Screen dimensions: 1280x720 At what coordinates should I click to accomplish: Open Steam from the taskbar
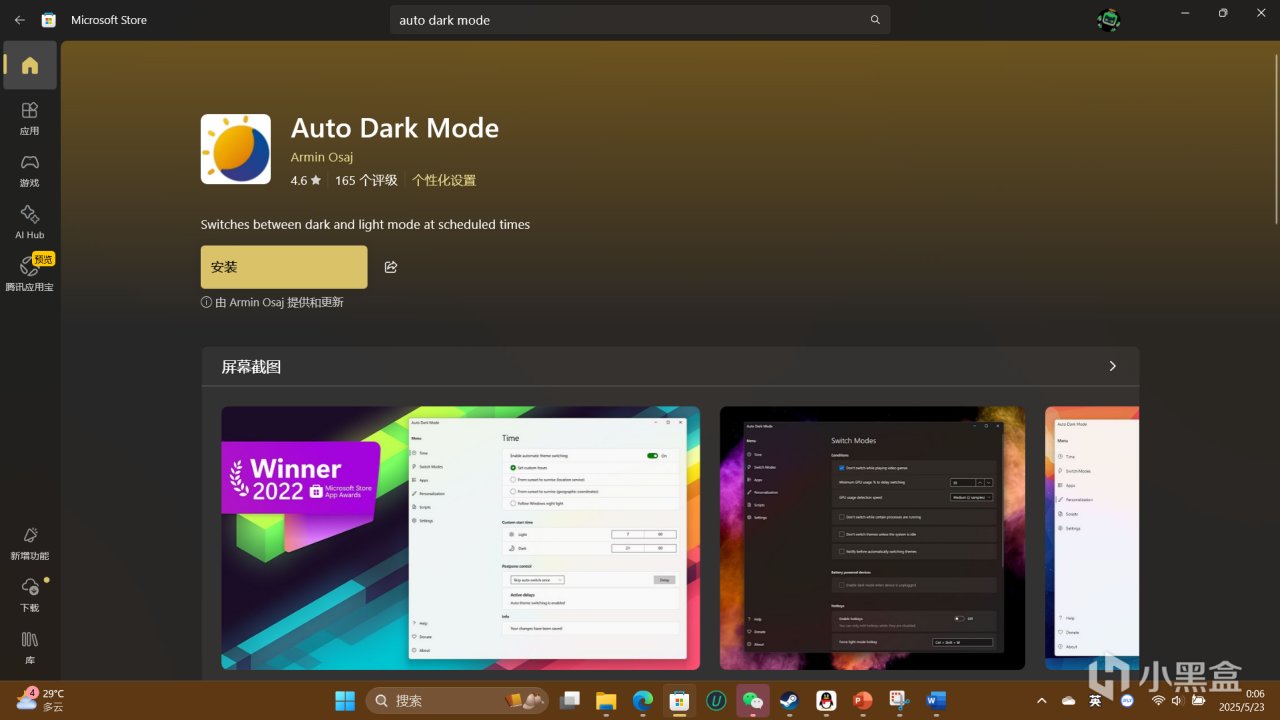tap(789, 700)
